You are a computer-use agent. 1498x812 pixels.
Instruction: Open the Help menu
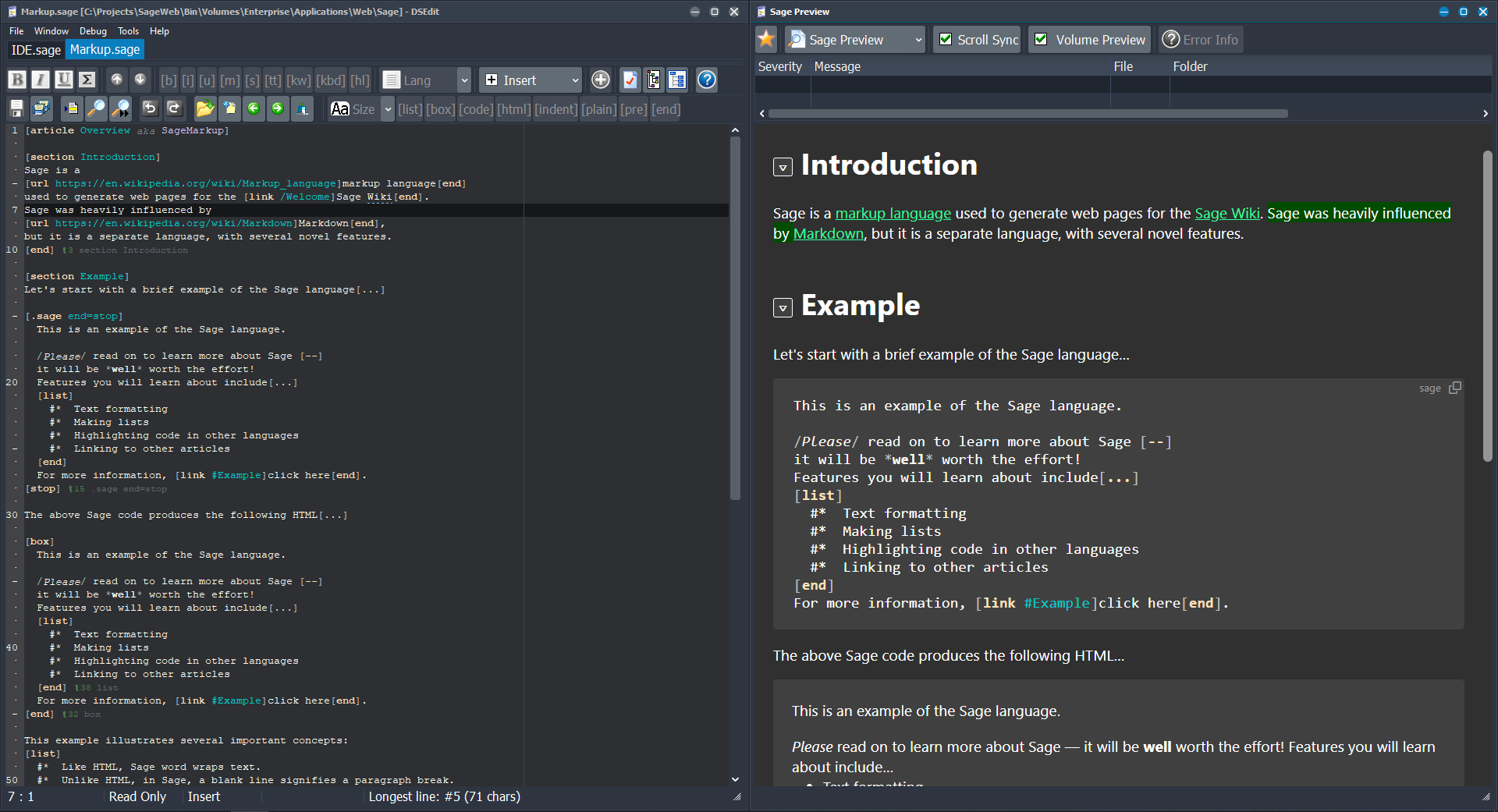tap(159, 31)
